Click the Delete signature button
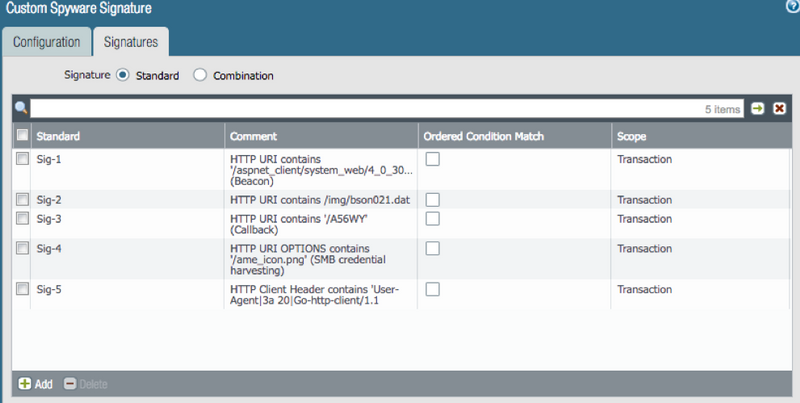Viewport: 800px width, 403px height. [x=85, y=384]
